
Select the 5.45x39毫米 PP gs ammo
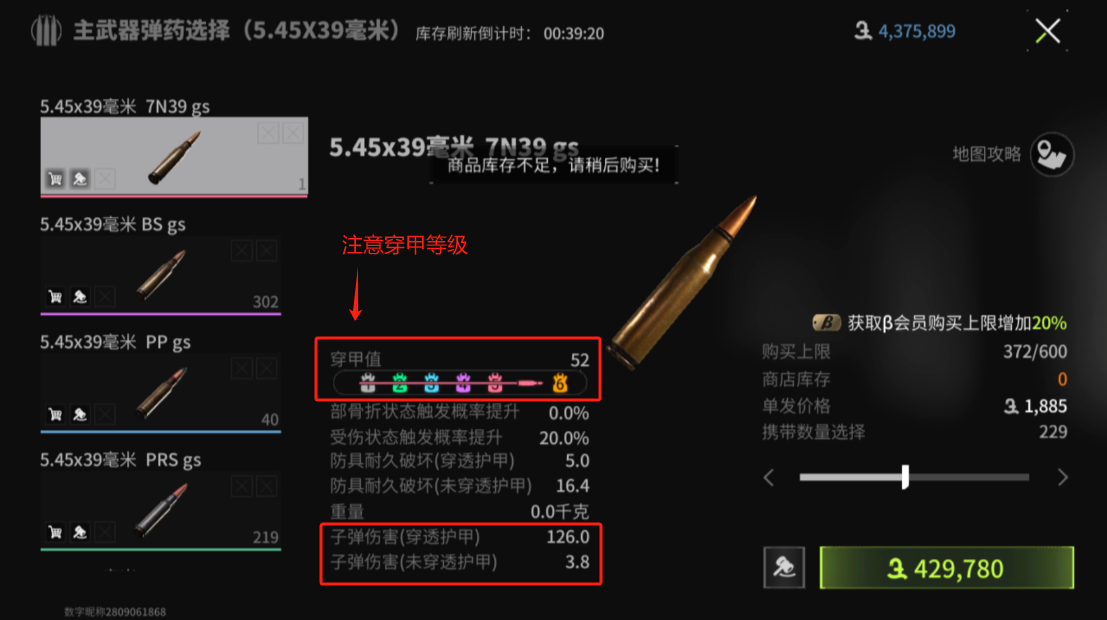pos(161,392)
